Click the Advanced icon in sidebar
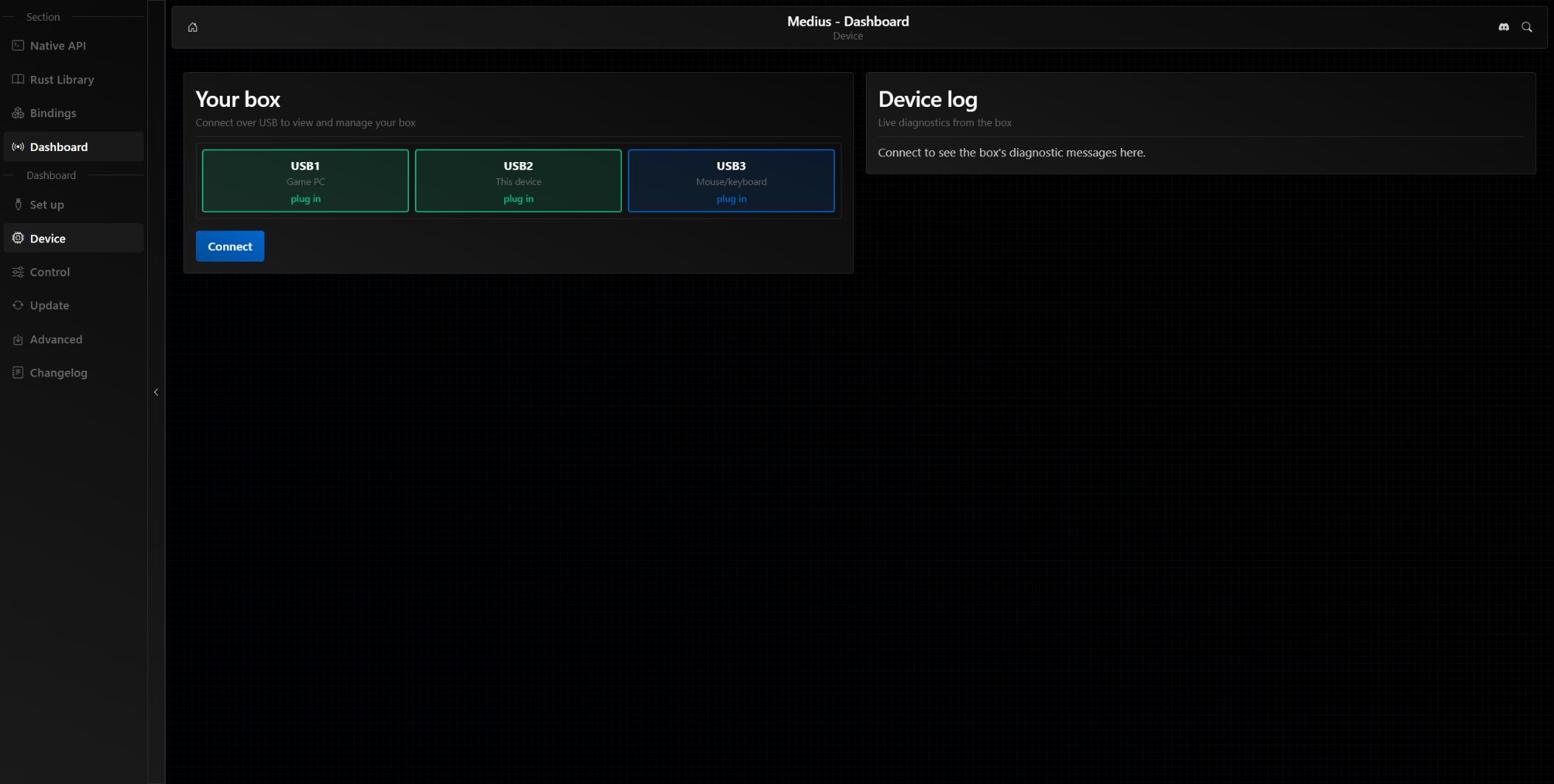1554x784 pixels. [x=18, y=339]
